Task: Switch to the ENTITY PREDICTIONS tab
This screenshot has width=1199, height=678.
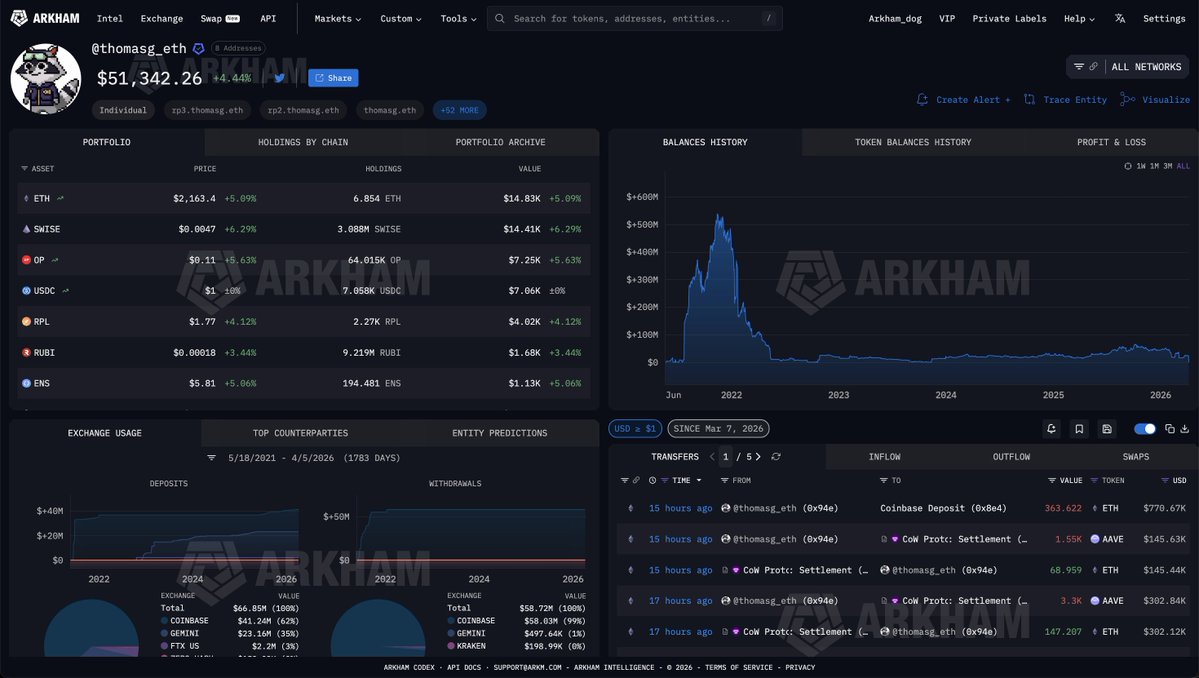Action: [x=499, y=433]
